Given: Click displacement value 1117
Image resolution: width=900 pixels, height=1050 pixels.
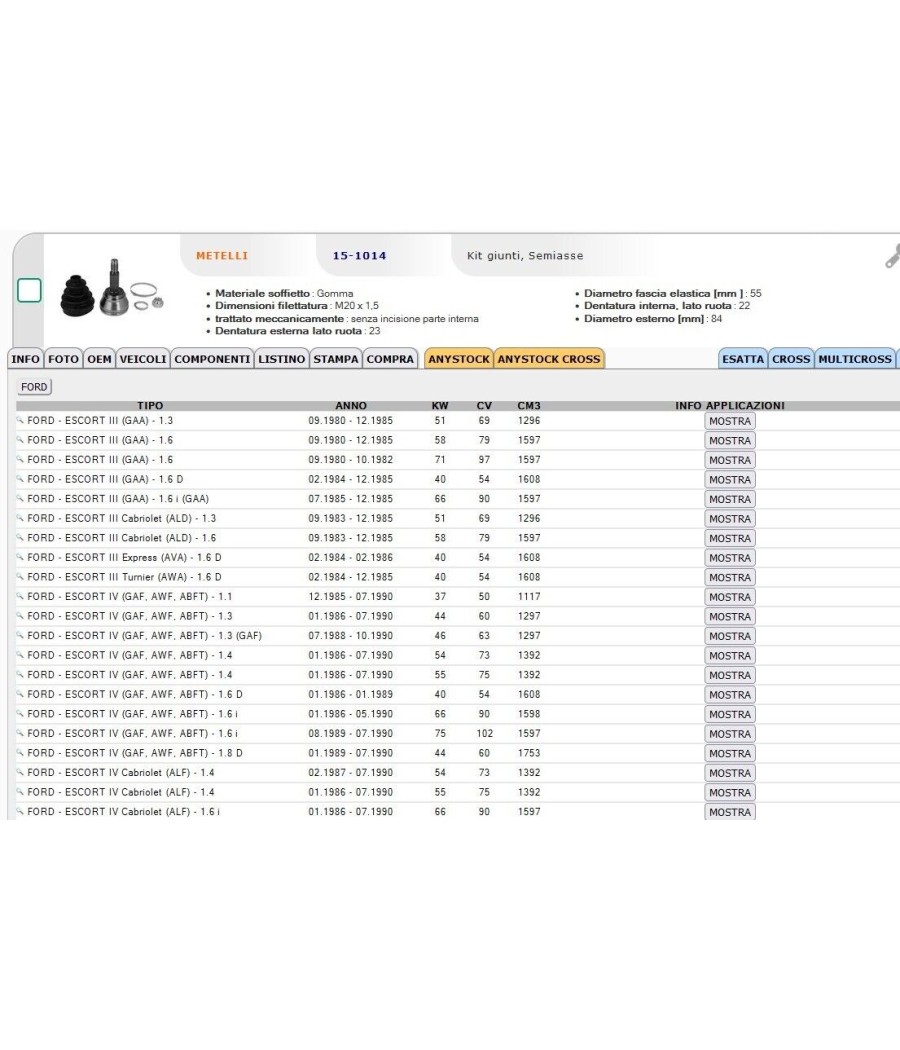Looking at the screenshot, I should 529,596.
